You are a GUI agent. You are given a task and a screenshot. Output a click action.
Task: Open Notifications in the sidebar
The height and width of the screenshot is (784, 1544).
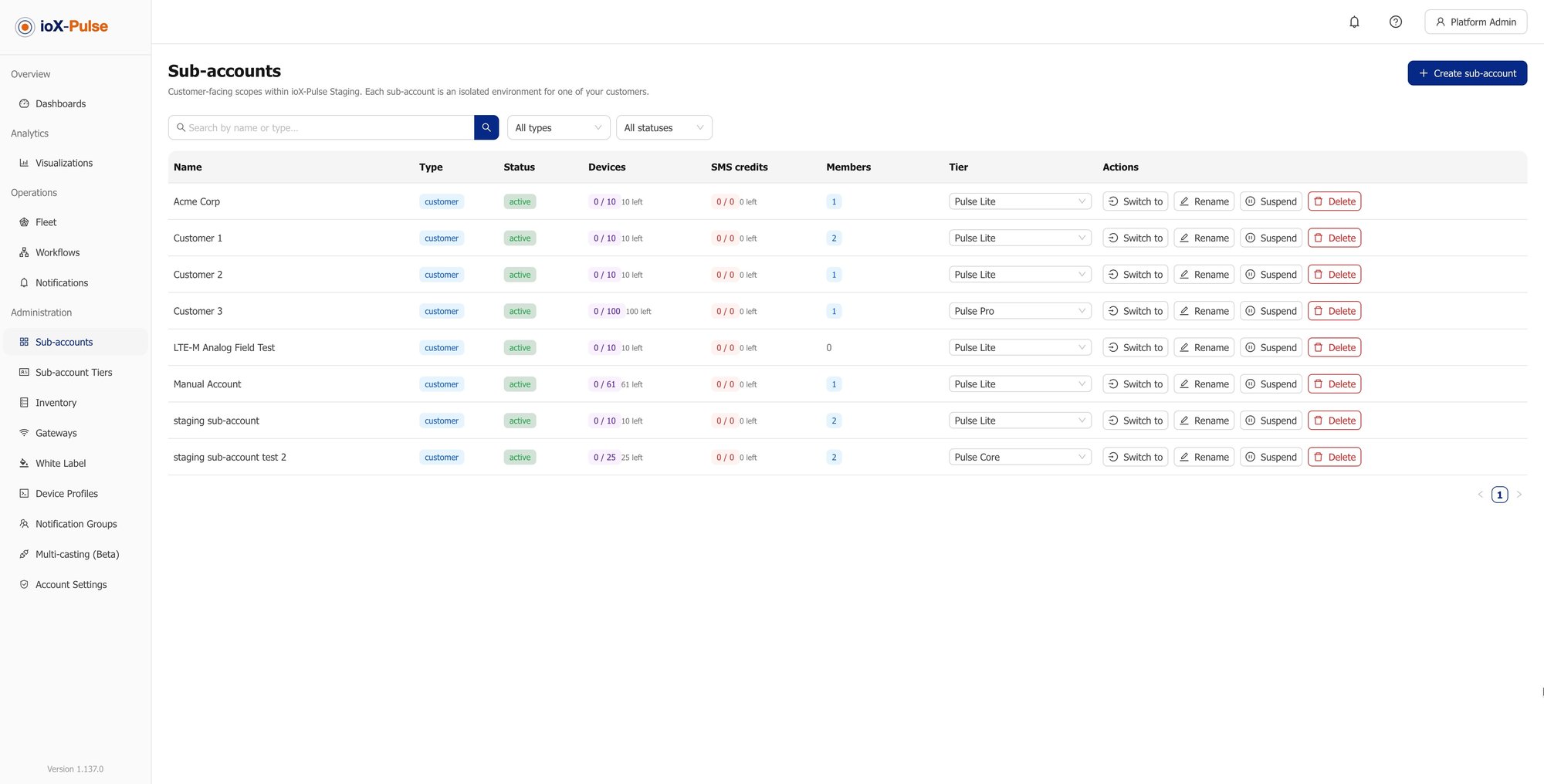pos(76,282)
